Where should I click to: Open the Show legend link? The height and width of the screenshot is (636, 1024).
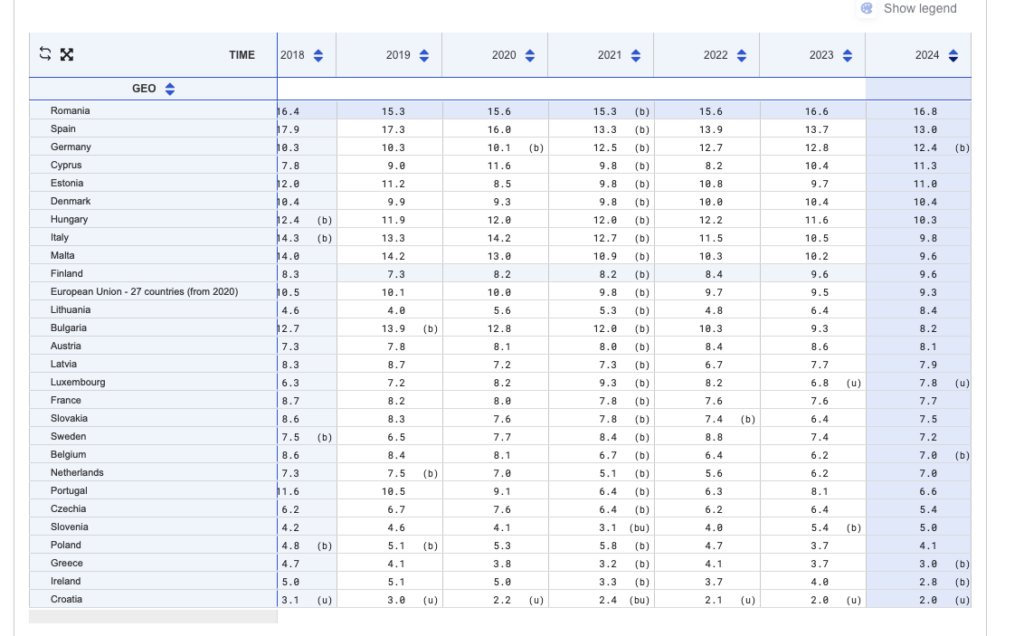(x=919, y=9)
